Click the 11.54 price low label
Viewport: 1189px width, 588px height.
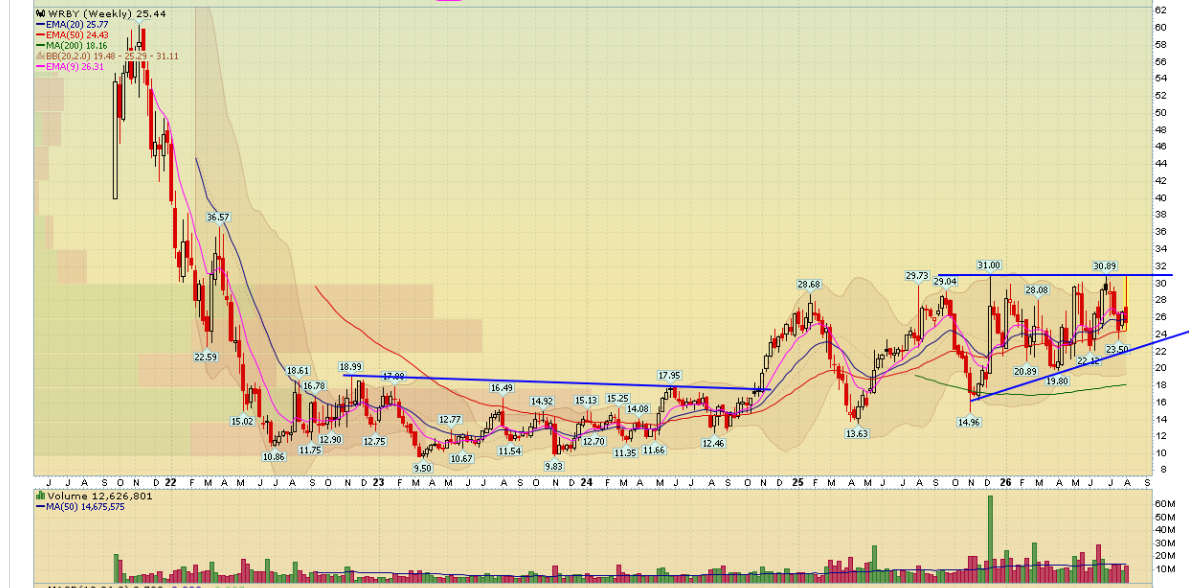click(509, 451)
